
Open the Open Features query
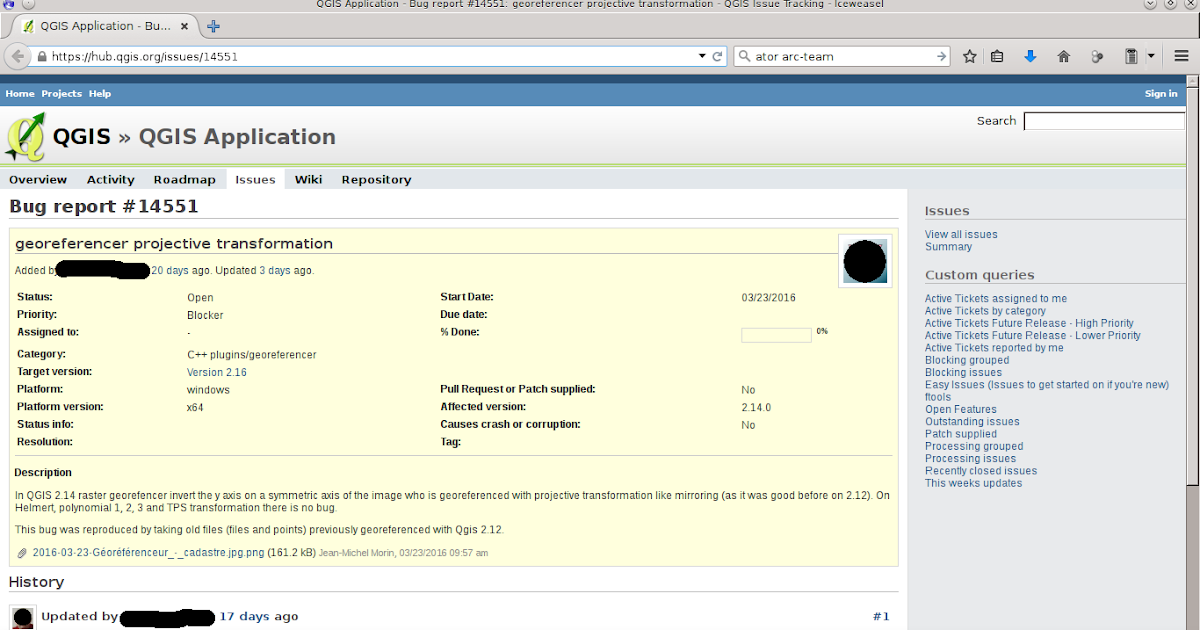click(961, 409)
